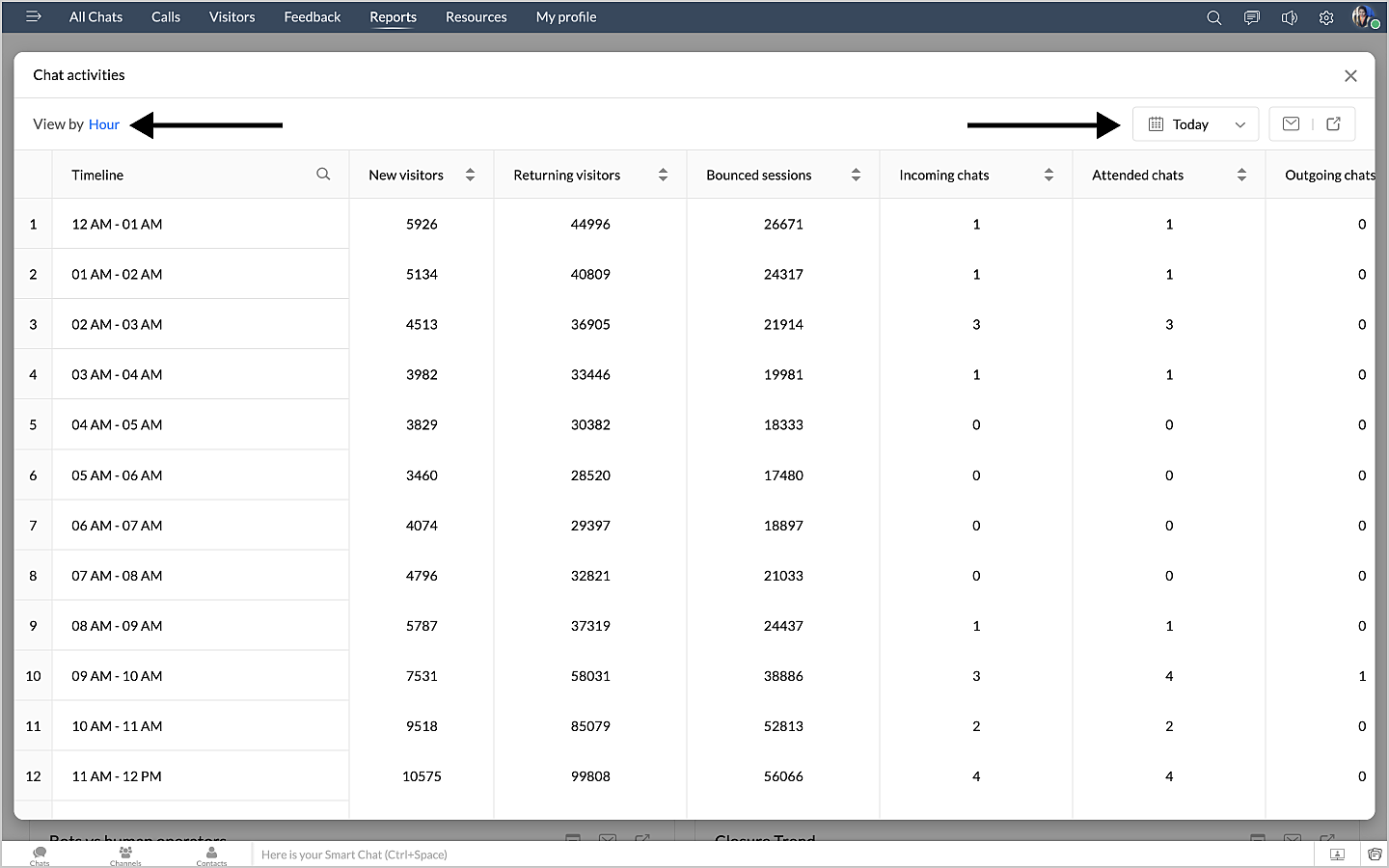
Task: Change View by Hour option
Action: click(104, 124)
